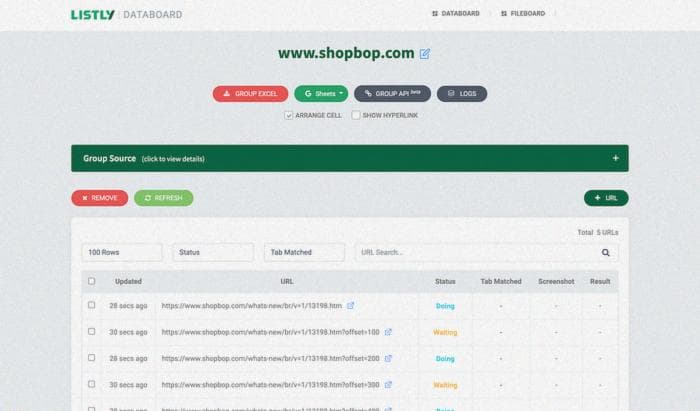
Task: Open external link icon for offset=300 URL
Action: pos(388,385)
